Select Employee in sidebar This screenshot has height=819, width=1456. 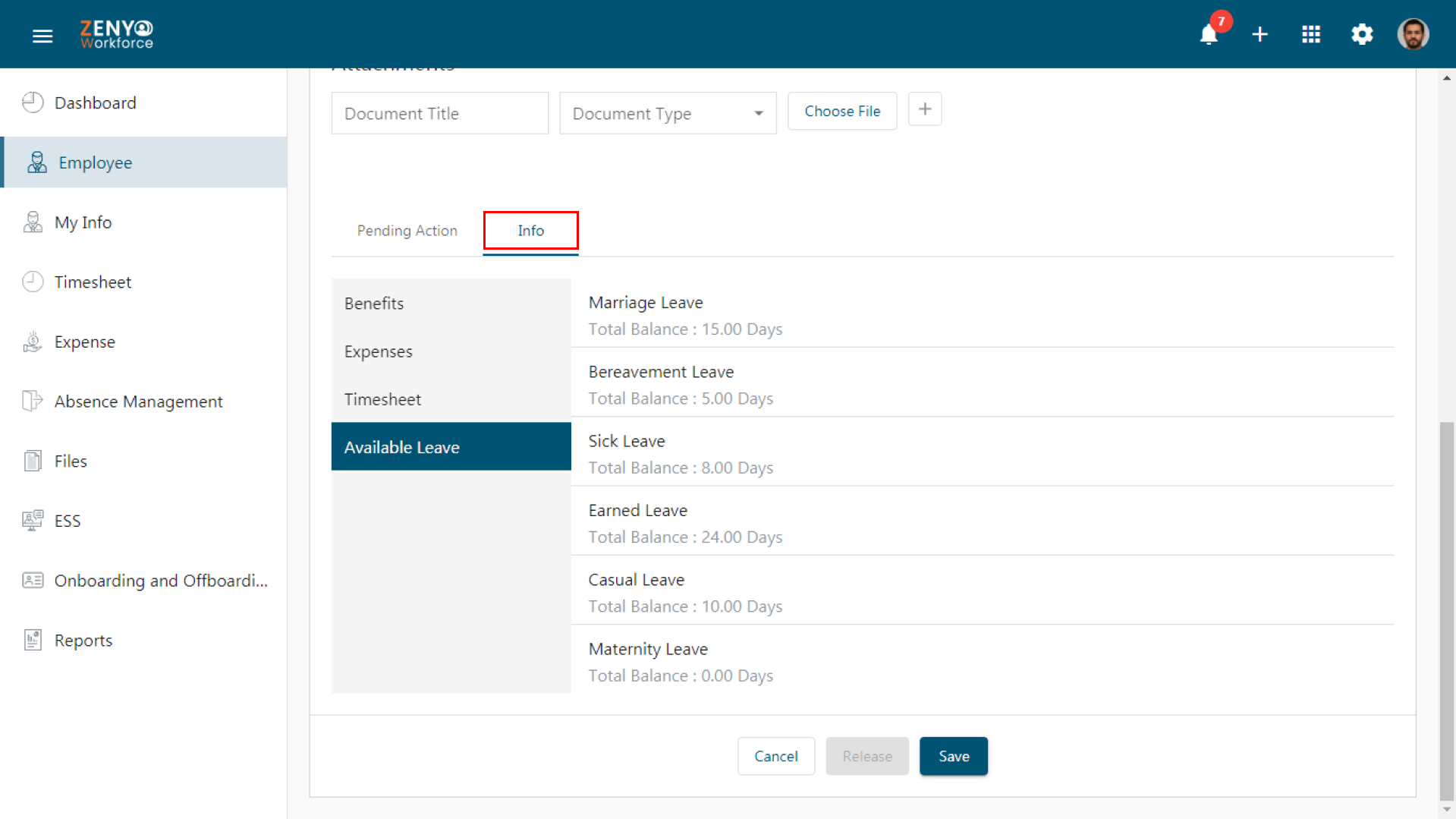tap(144, 162)
